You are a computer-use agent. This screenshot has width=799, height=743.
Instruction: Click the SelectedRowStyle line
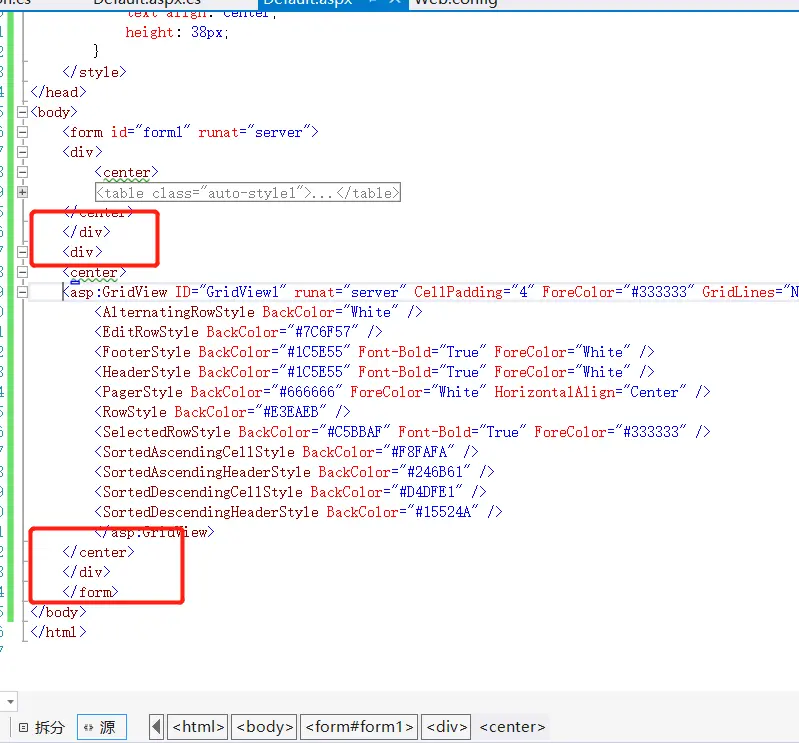403,432
